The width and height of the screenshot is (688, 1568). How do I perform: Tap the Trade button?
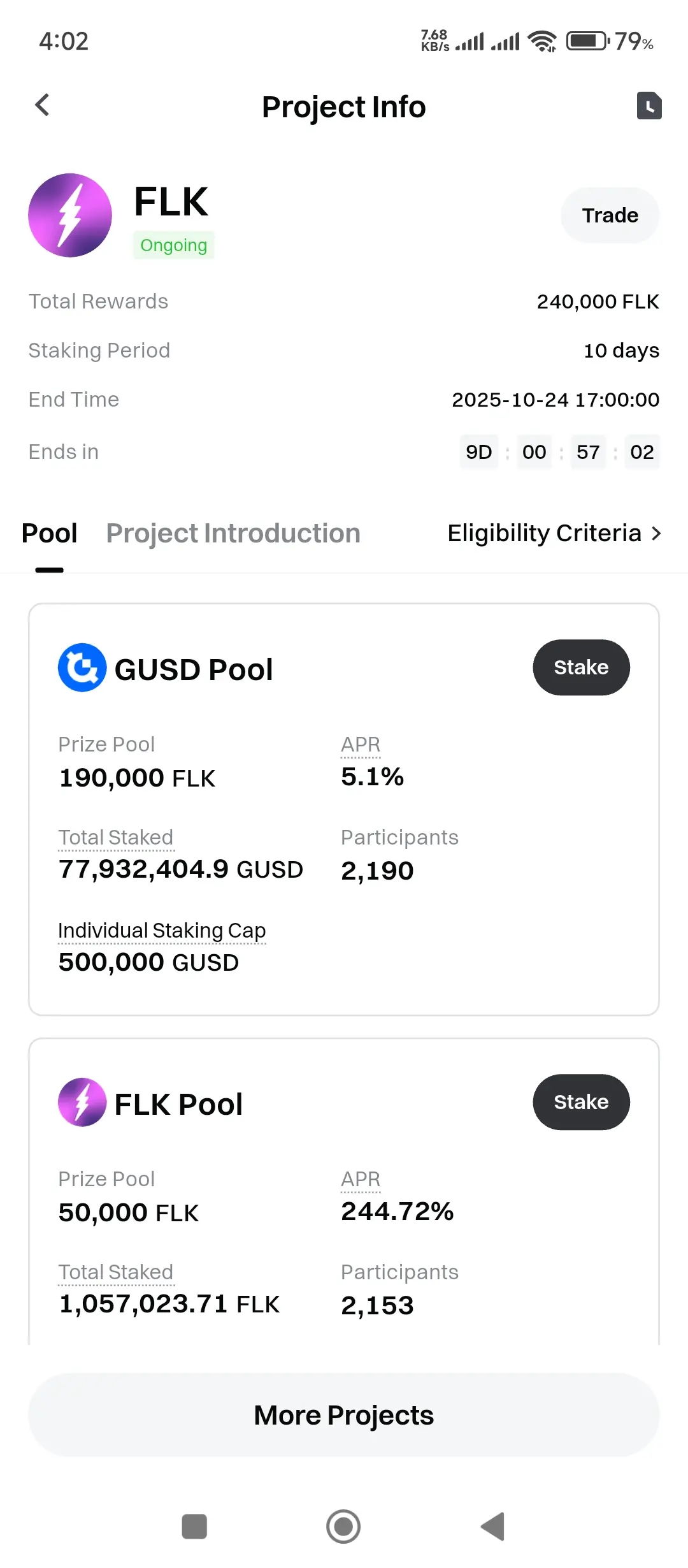pyautogui.click(x=610, y=215)
